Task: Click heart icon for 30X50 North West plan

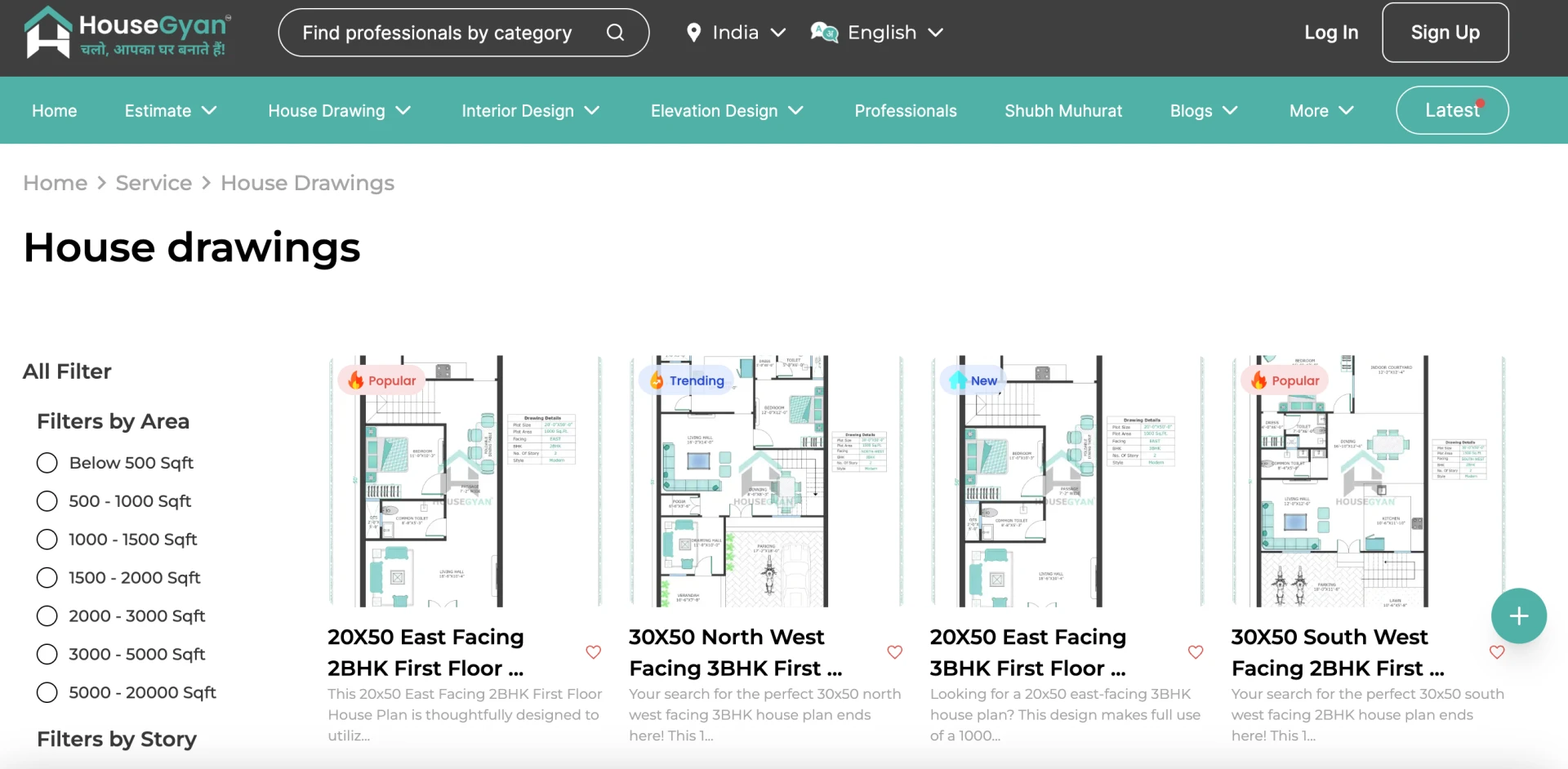Action: pyautogui.click(x=895, y=652)
